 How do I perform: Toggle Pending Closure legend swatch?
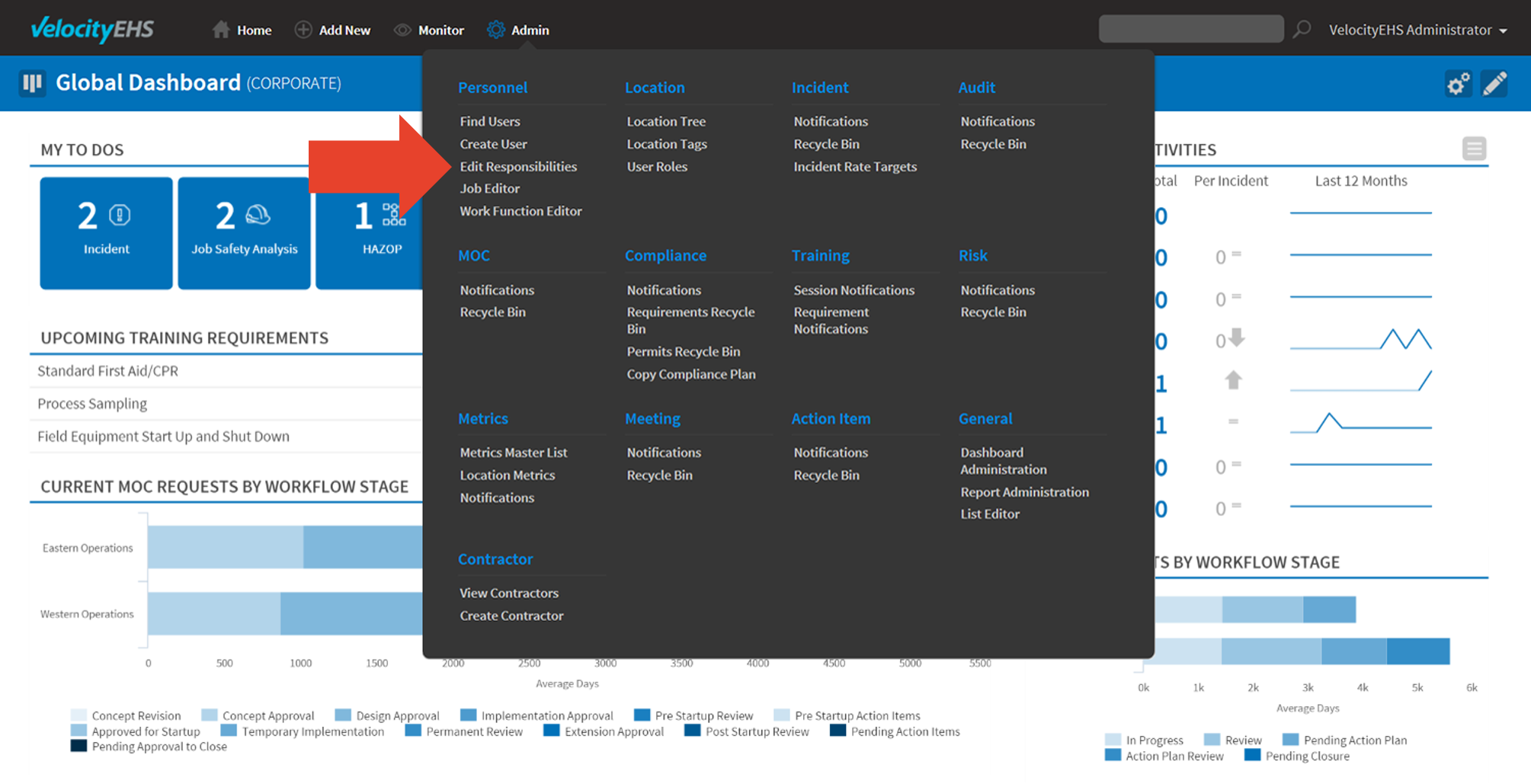click(x=1251, y=755)
